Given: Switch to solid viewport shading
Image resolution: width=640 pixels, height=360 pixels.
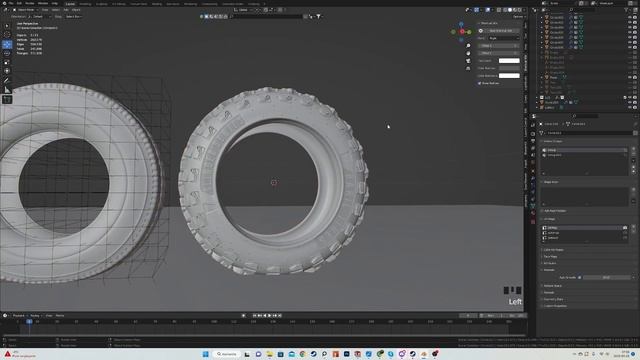Looking at the screenshot, I should point(510,10).
